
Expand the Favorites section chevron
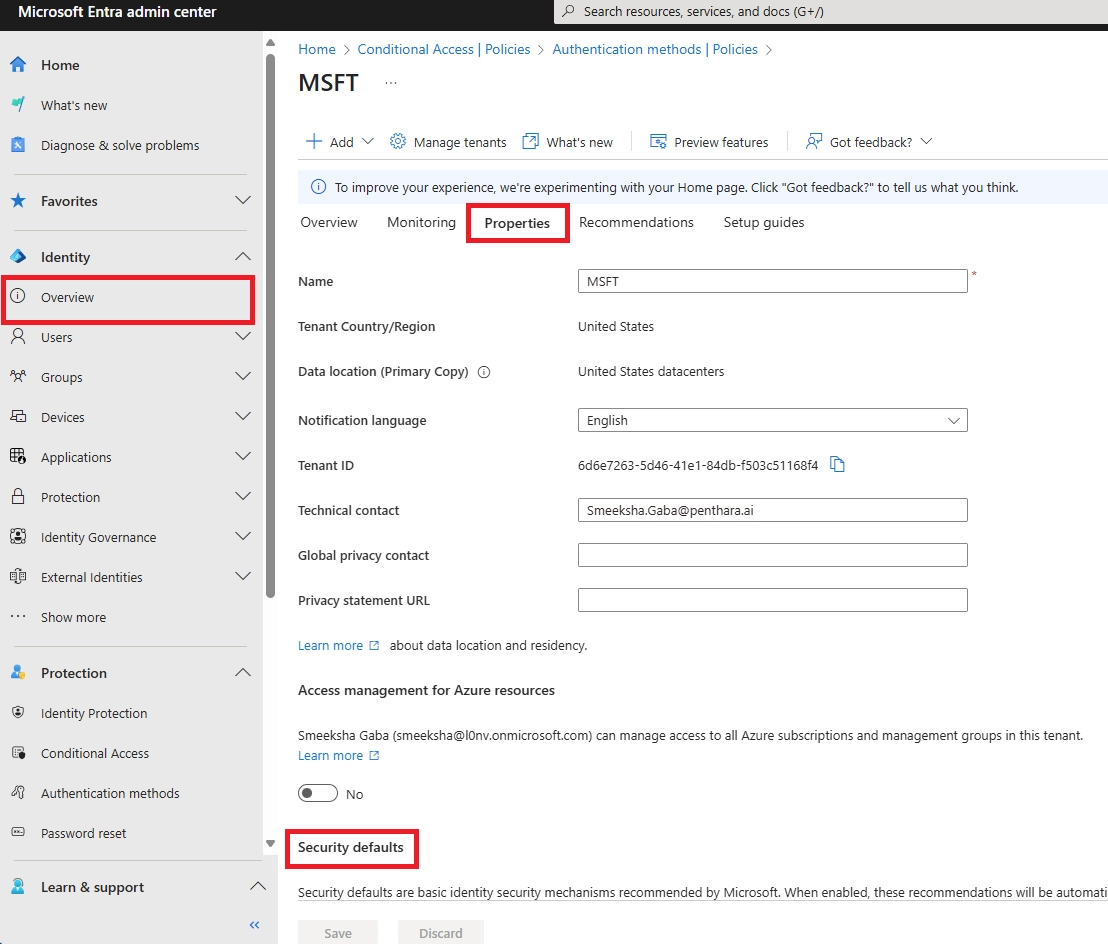(x=243, y=200)
